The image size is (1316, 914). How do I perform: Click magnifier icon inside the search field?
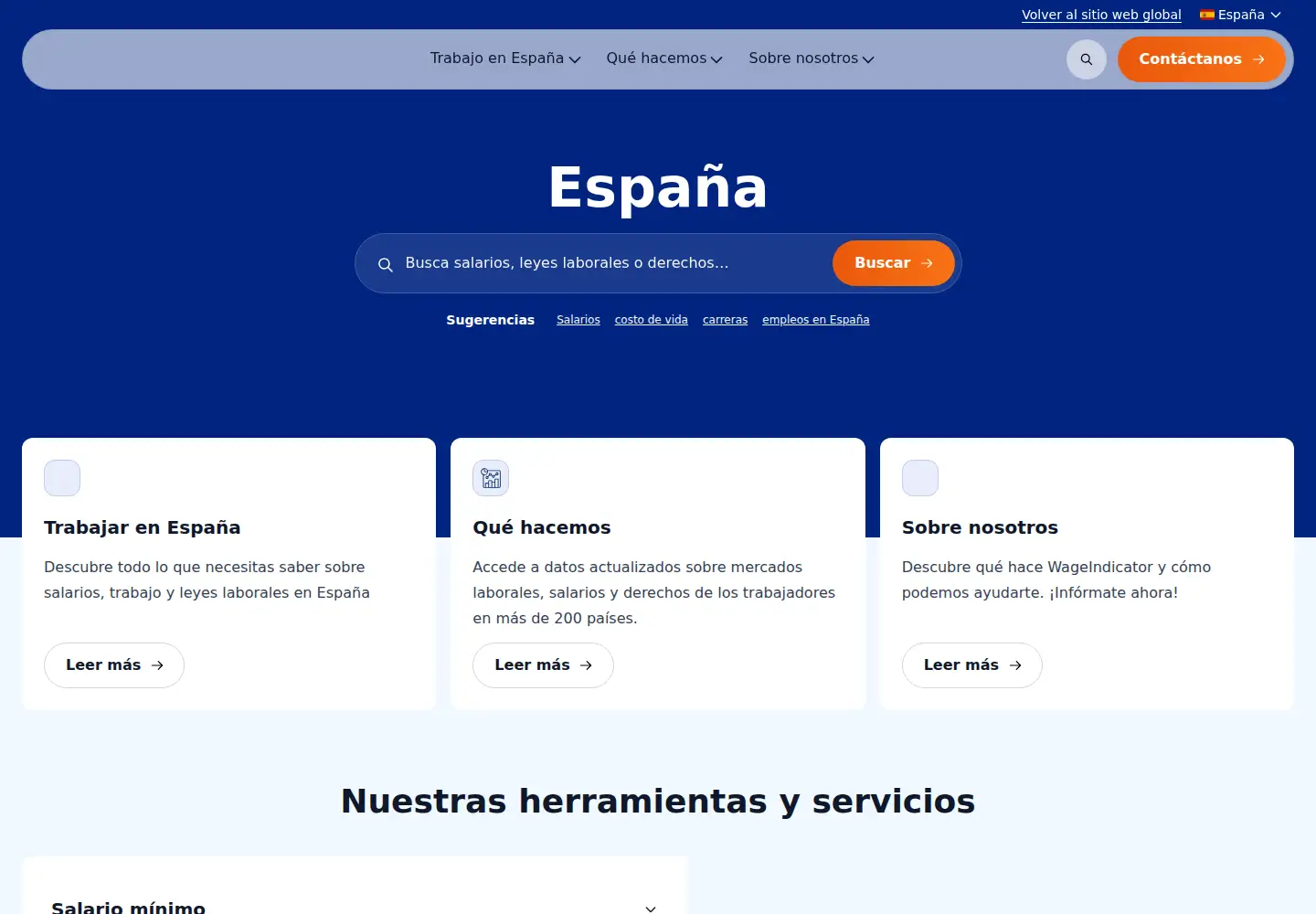pos(386,264)
